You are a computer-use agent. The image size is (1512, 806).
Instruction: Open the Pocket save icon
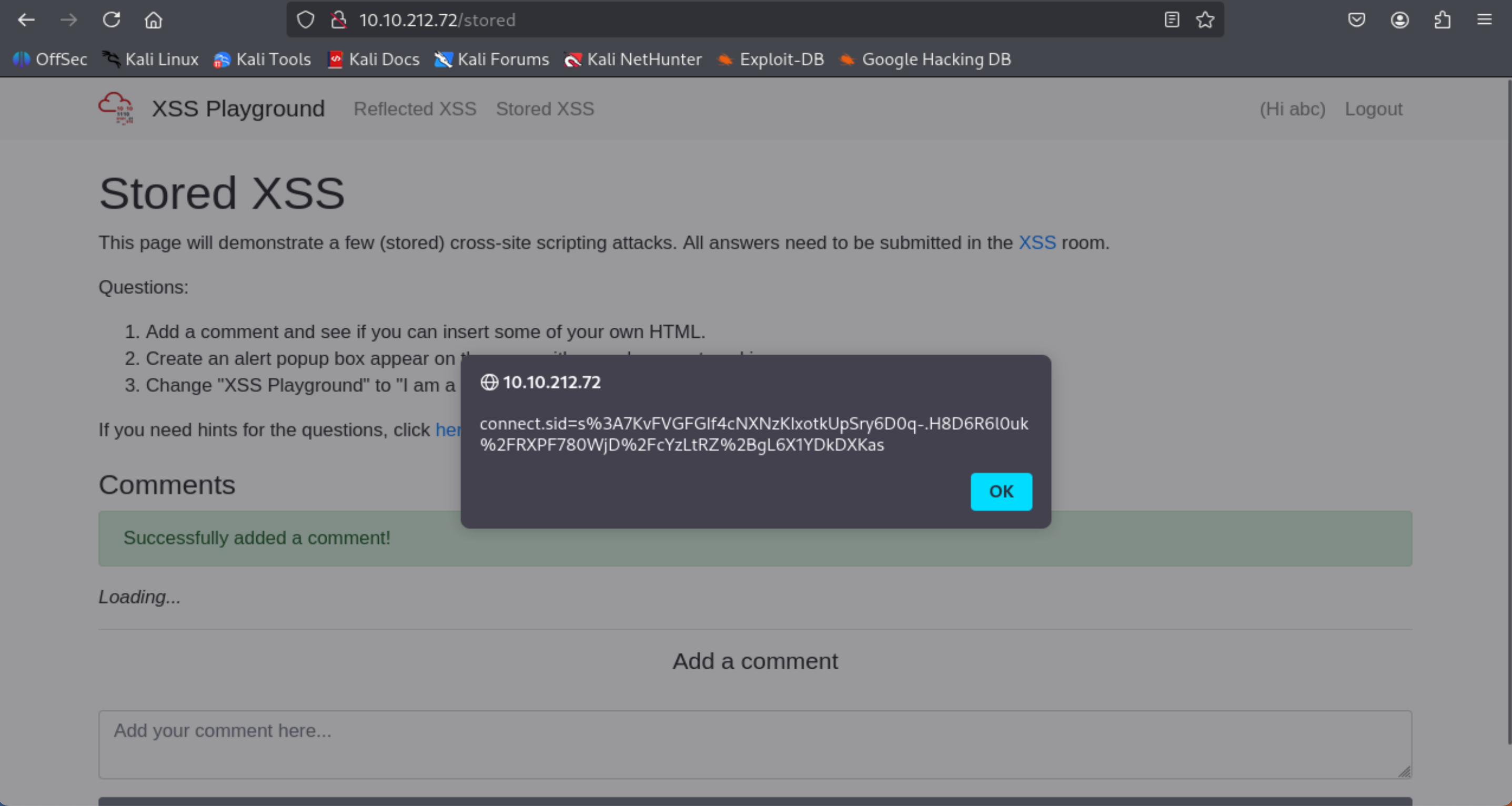(1356, 20)
